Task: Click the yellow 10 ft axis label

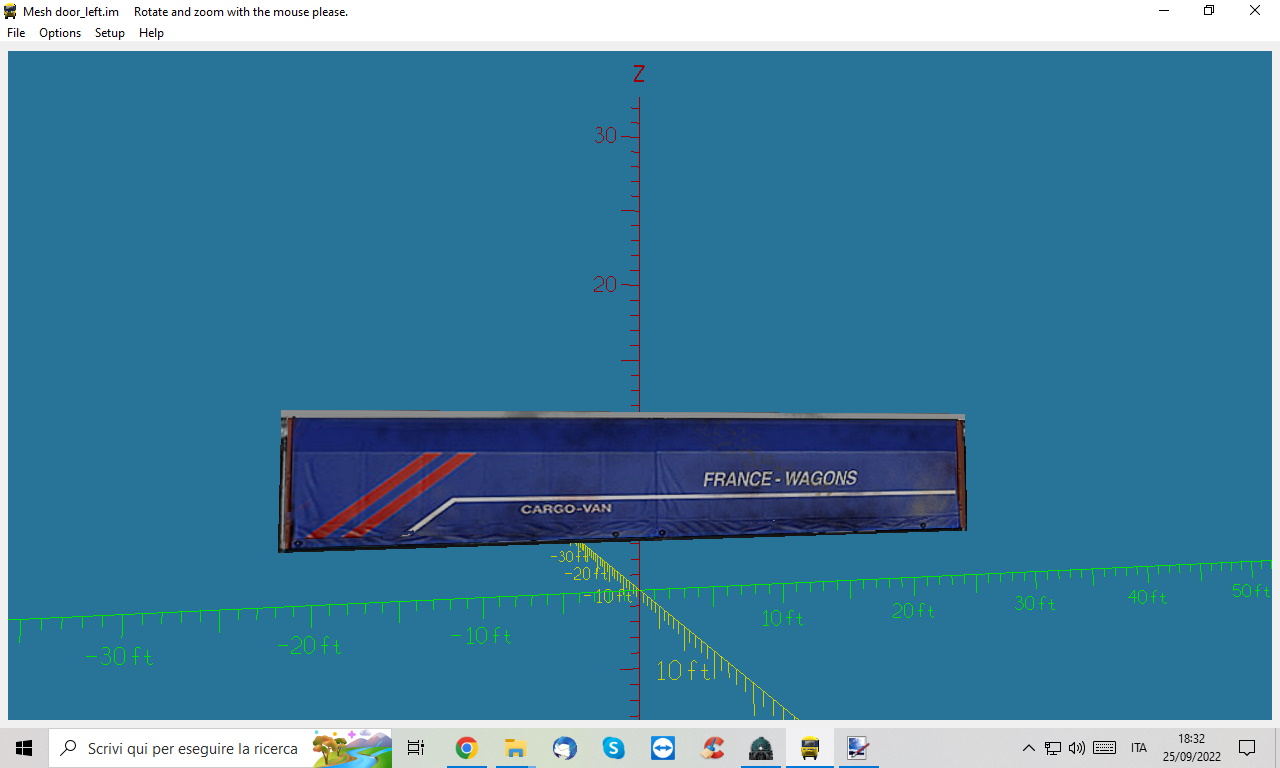Action: 684,671
